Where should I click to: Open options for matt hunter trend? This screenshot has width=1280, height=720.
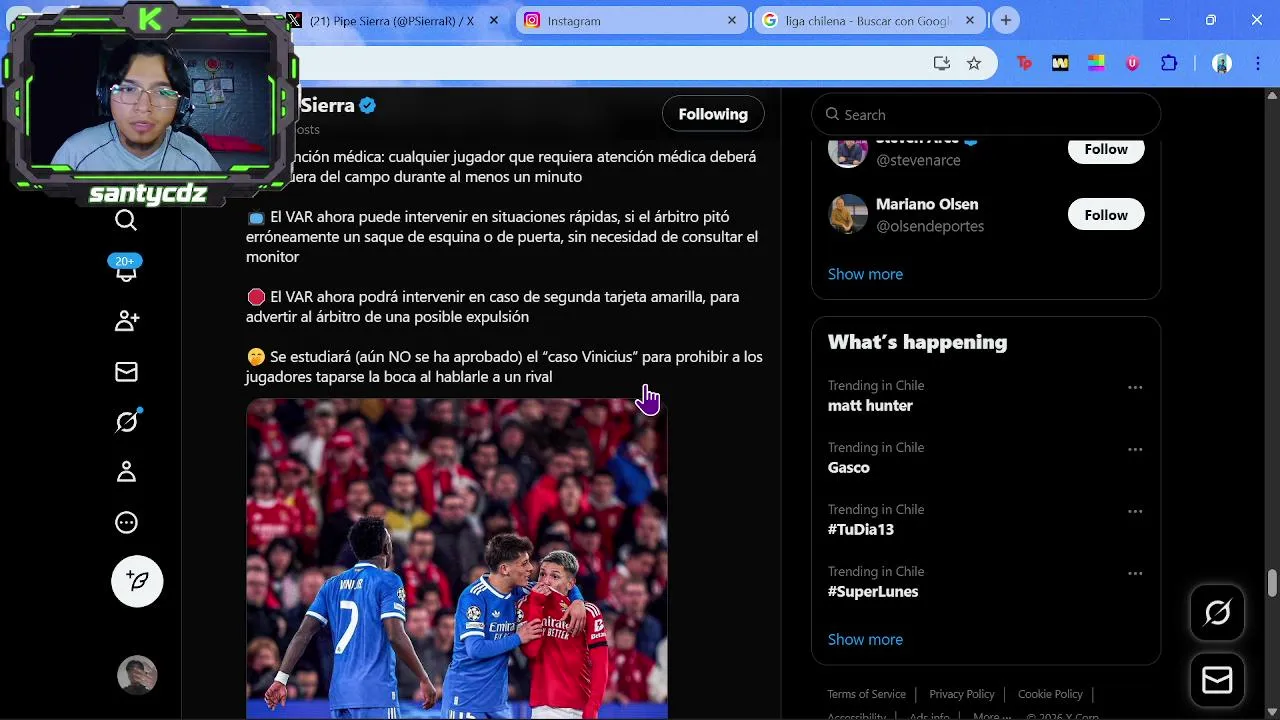pyautogui.click(x=1135, y=387)
